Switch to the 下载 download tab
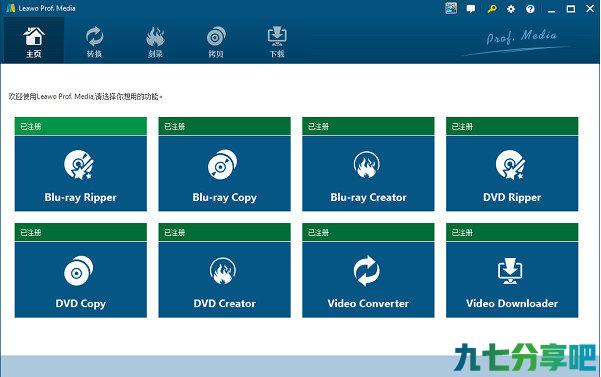601x377 pixels. 277,41
